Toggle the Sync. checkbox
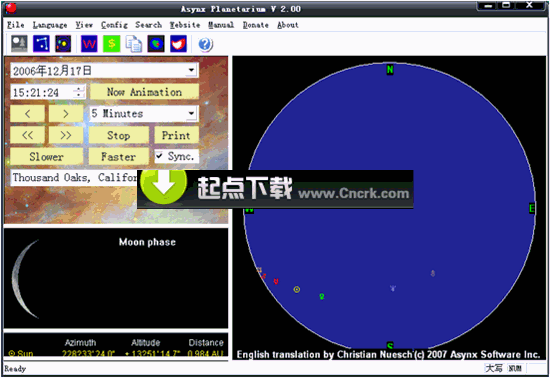This screenshot has width=550, height=378. pyautogui.click(x=159, y=156)
